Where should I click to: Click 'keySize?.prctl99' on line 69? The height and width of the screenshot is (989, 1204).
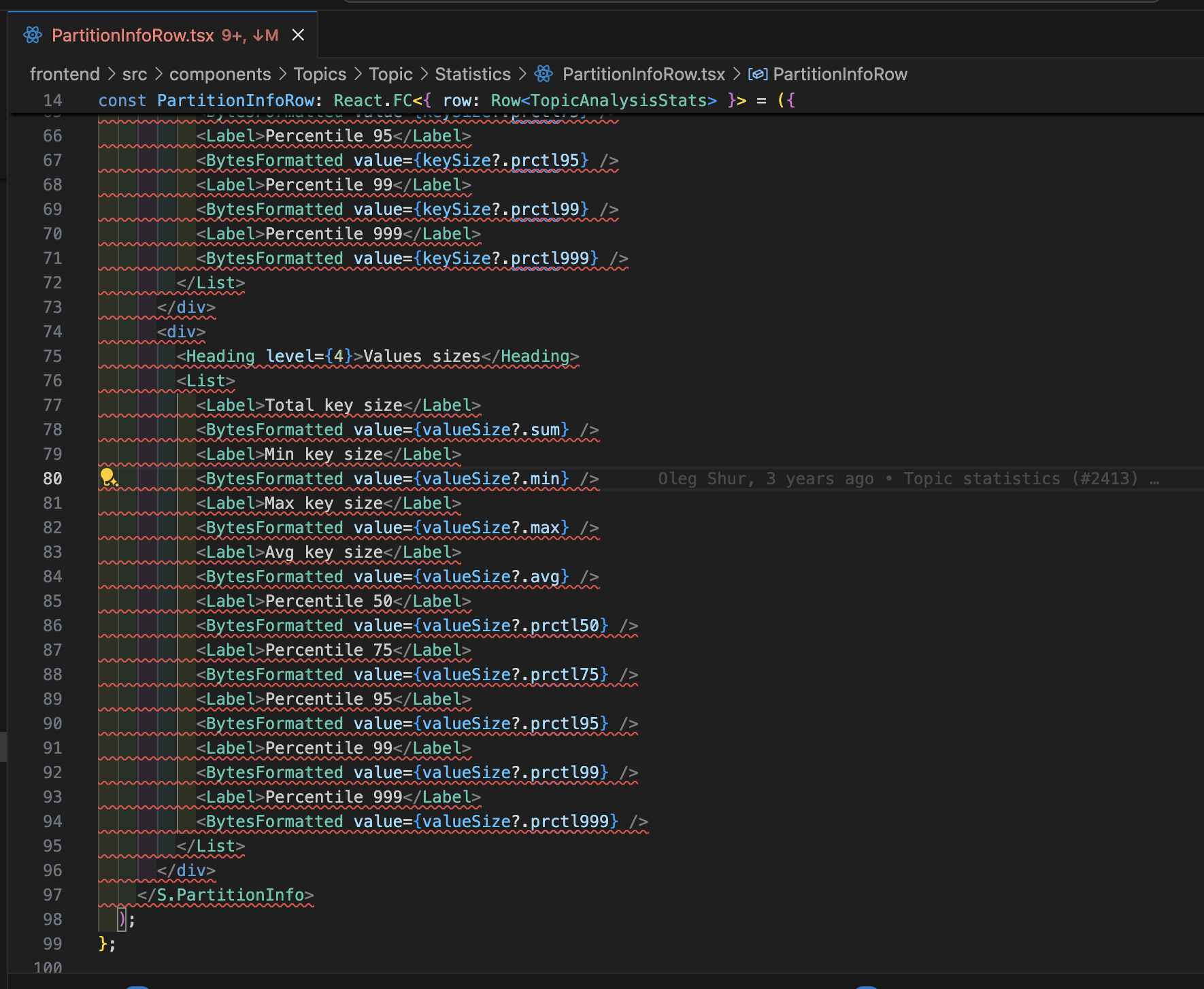pyautogui.click(x=501, y=209)
